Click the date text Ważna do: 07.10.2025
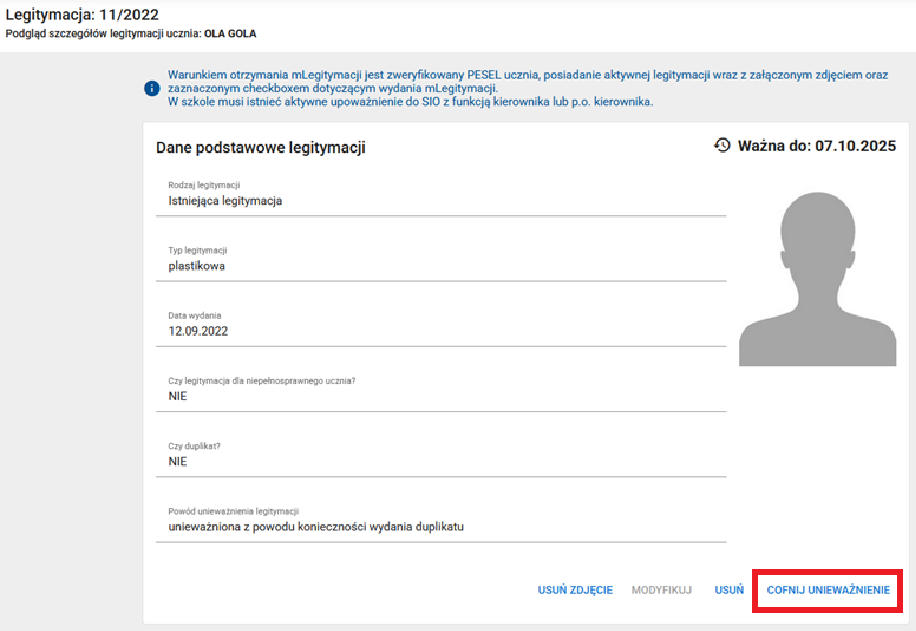 coord(817,143)
